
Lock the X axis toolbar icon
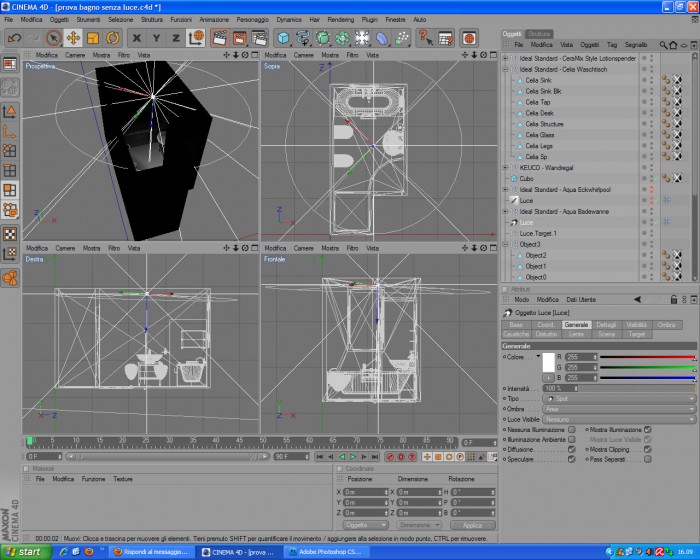pyautogui.click(x=137, y=38)
